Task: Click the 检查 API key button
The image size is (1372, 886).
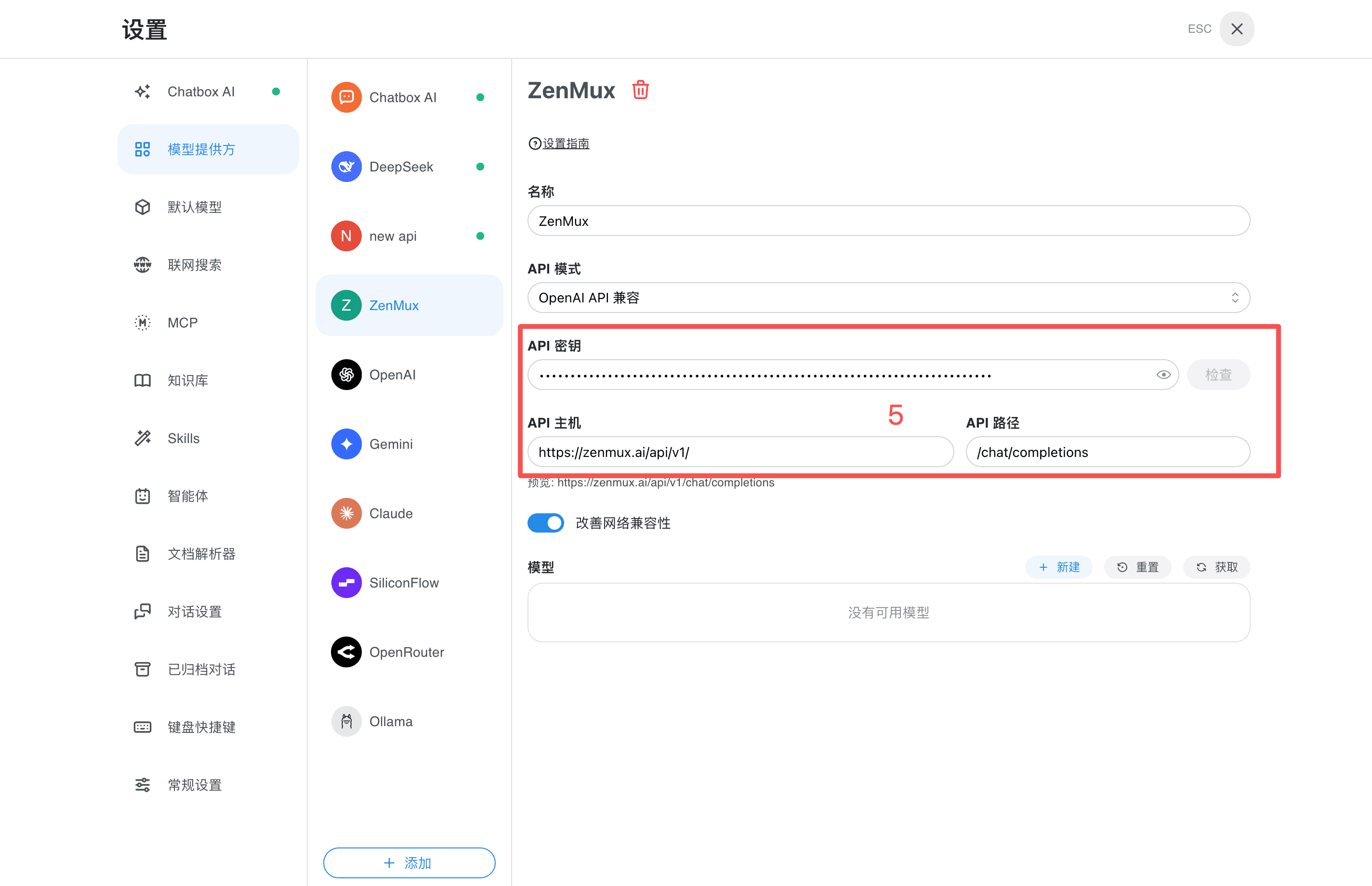Action: tap(1218, 375)
